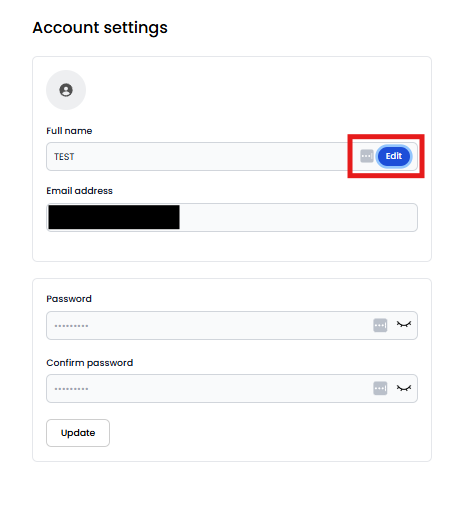The height and width of the screenshot is (518, 452).
Task: Click the blue Edit button
Action: (x=394, y=156)
